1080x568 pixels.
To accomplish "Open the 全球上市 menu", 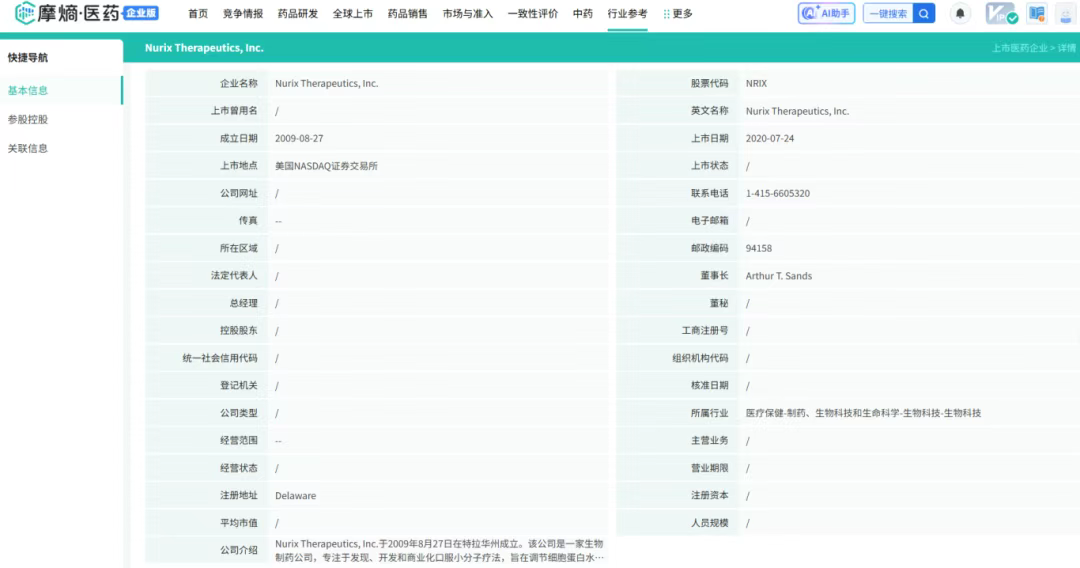I will click(352, 14).
